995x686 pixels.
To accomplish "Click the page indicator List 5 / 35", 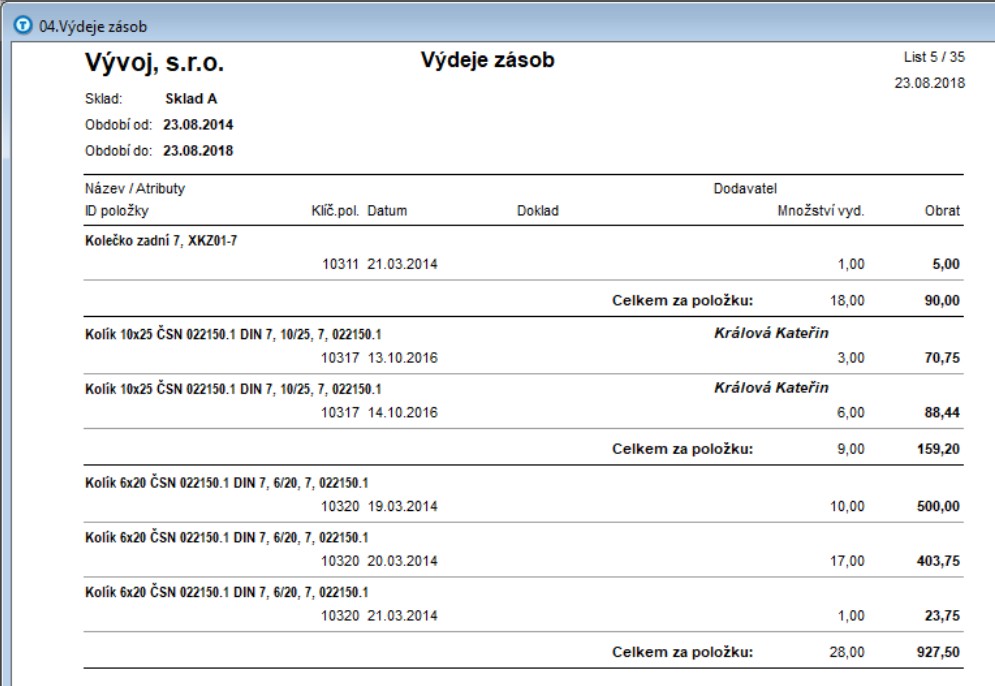I will 934,57.
